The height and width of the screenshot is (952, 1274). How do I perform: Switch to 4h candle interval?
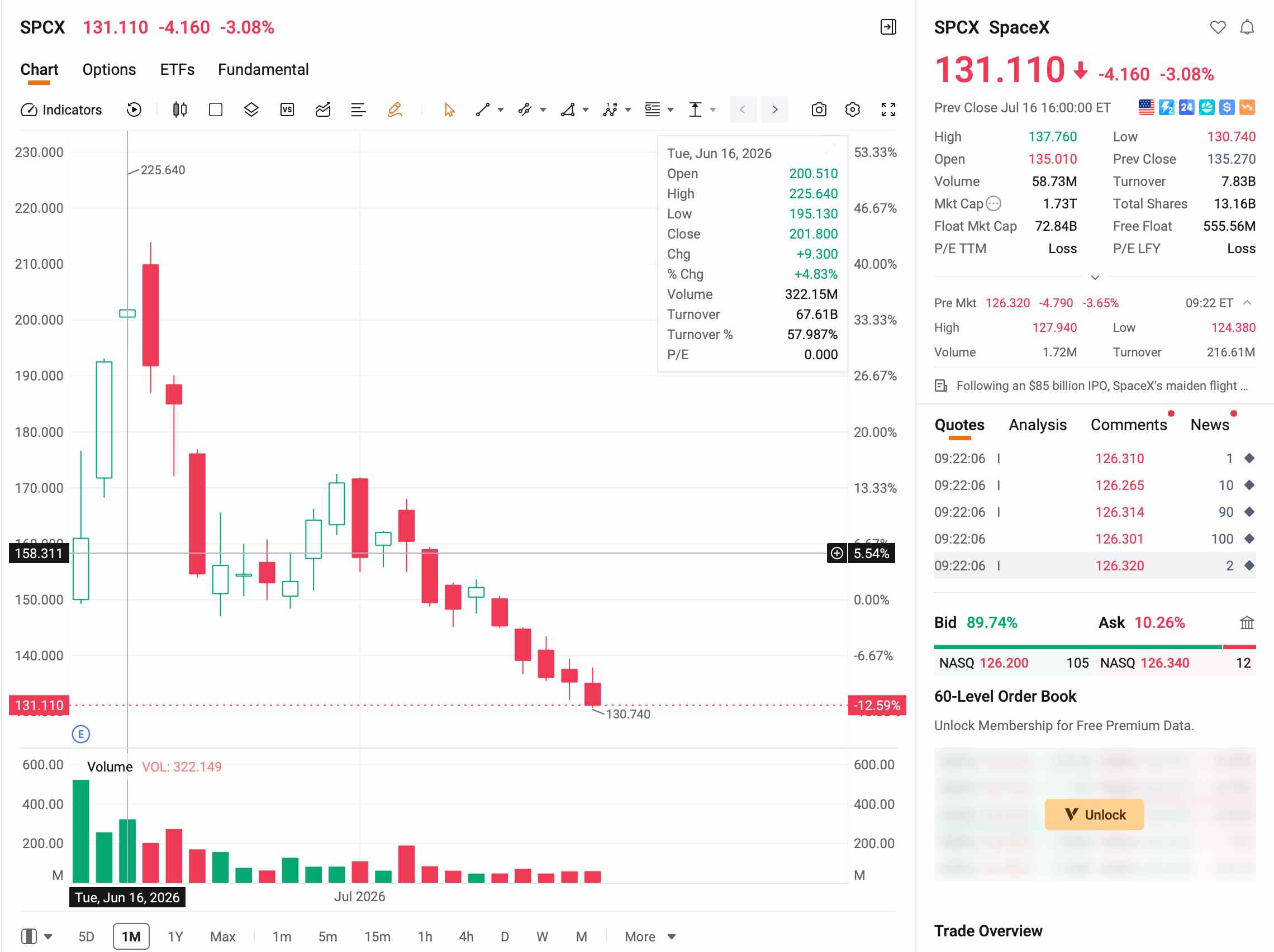tap(466, 936)
